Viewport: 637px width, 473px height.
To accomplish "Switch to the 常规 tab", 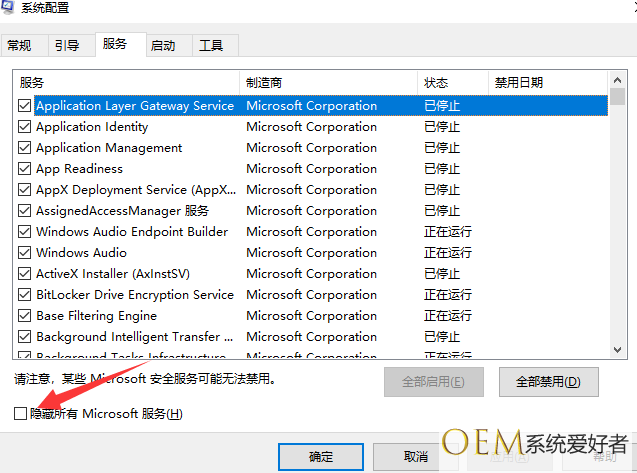I will pyautogui.click(x=20, y=45).
